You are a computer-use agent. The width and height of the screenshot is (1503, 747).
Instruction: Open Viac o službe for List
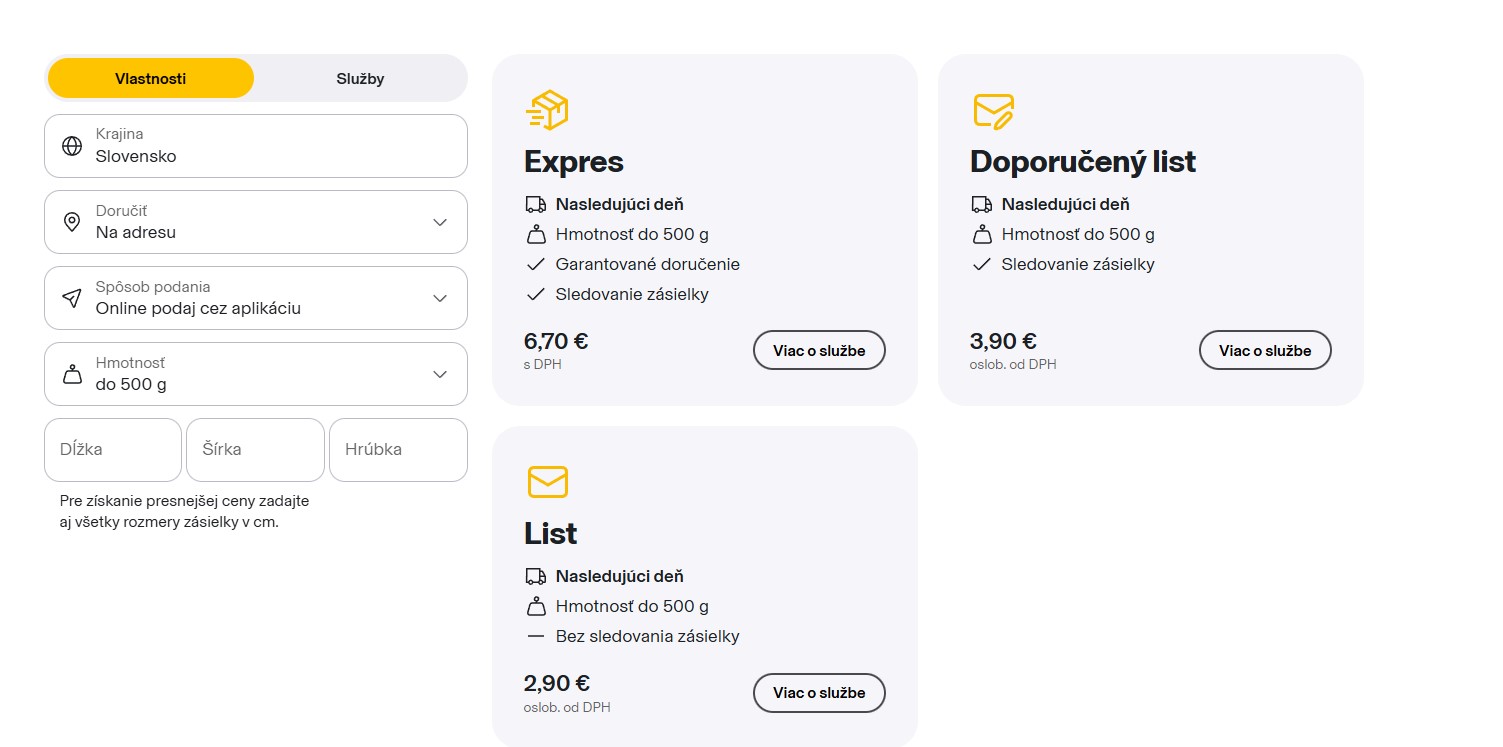(x=818, y=692)
